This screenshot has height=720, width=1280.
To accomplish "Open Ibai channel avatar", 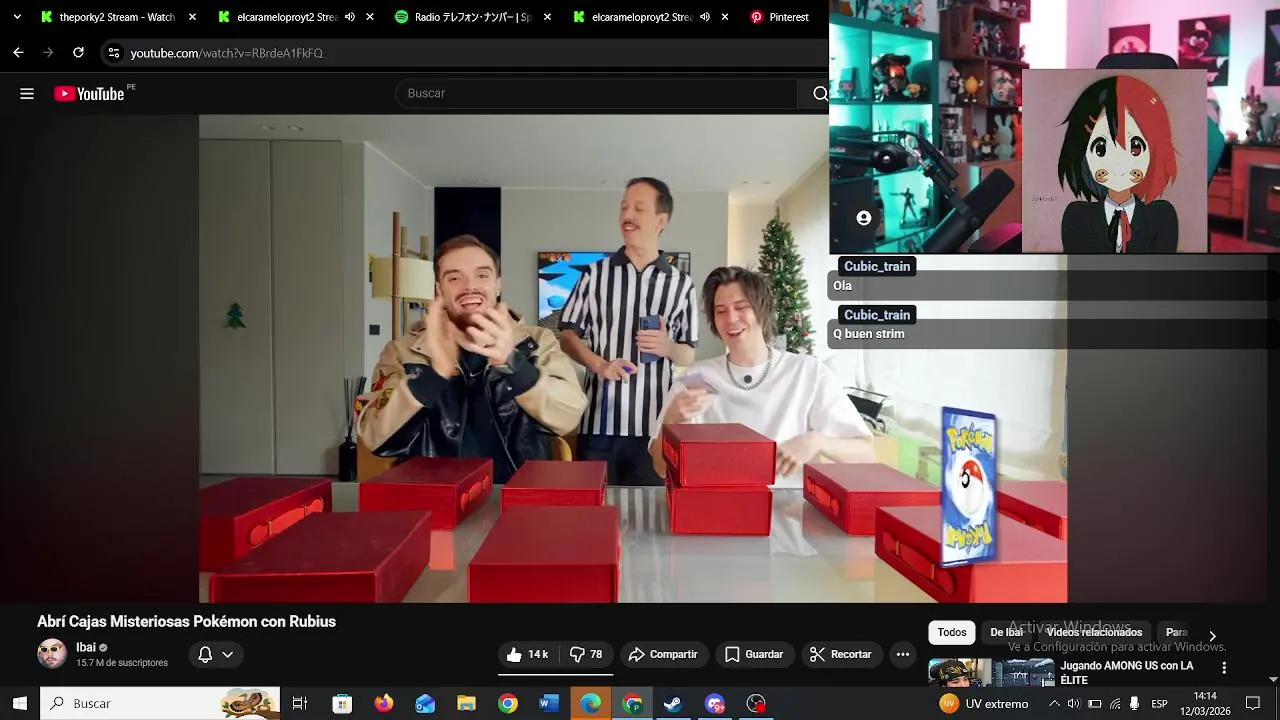I will click(52, 654).
